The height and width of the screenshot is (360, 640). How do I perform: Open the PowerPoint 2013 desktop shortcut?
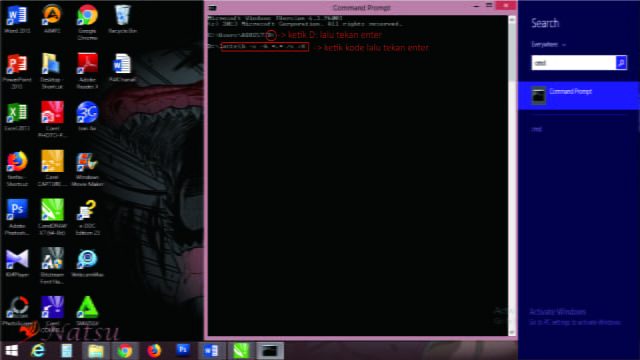[x=17, y=71]
